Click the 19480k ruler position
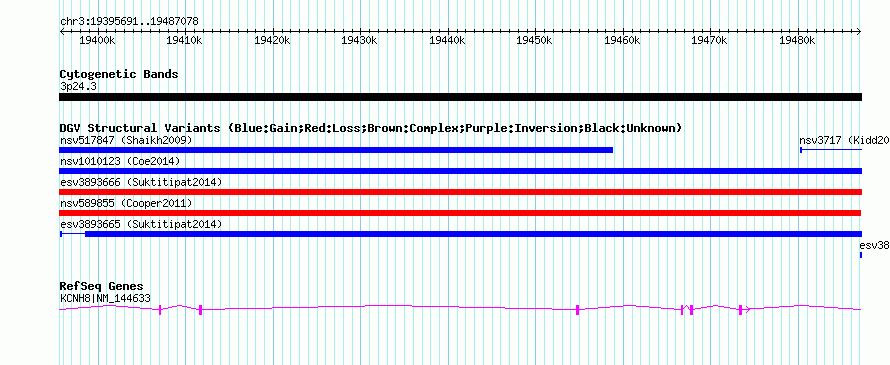Viewport: 890px width, 365px height. tap(798, 41)
